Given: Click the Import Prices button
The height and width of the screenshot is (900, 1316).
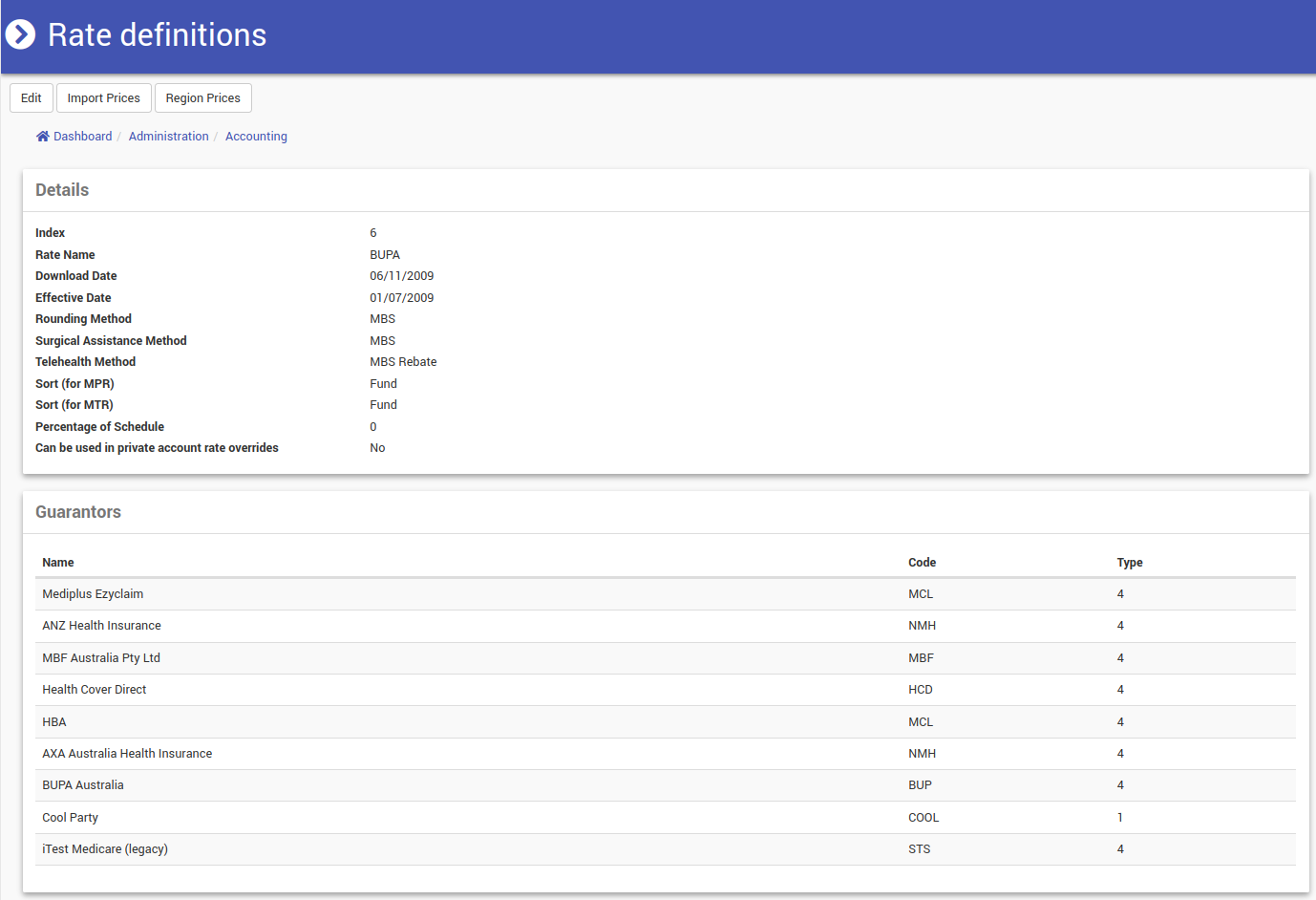Looking at the screenshot, I should [x=104, y=98].
